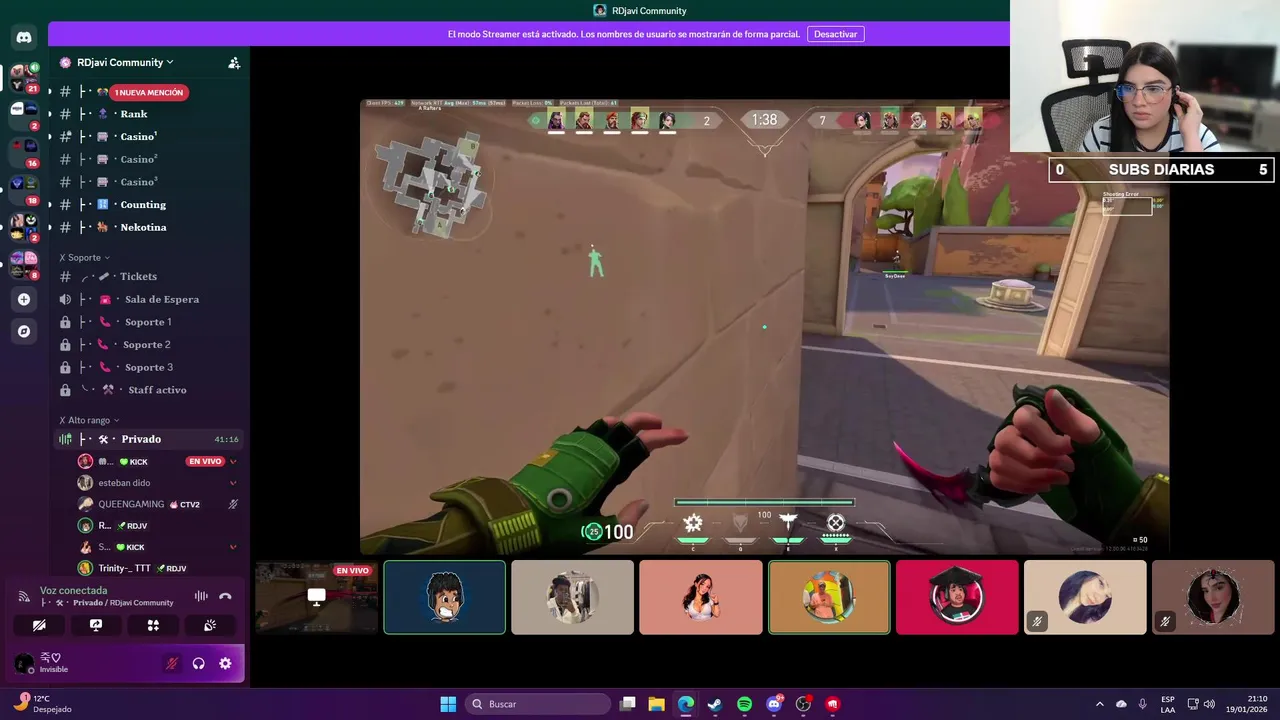Open weather widget showing 12°C Despejado

[42, 704]
